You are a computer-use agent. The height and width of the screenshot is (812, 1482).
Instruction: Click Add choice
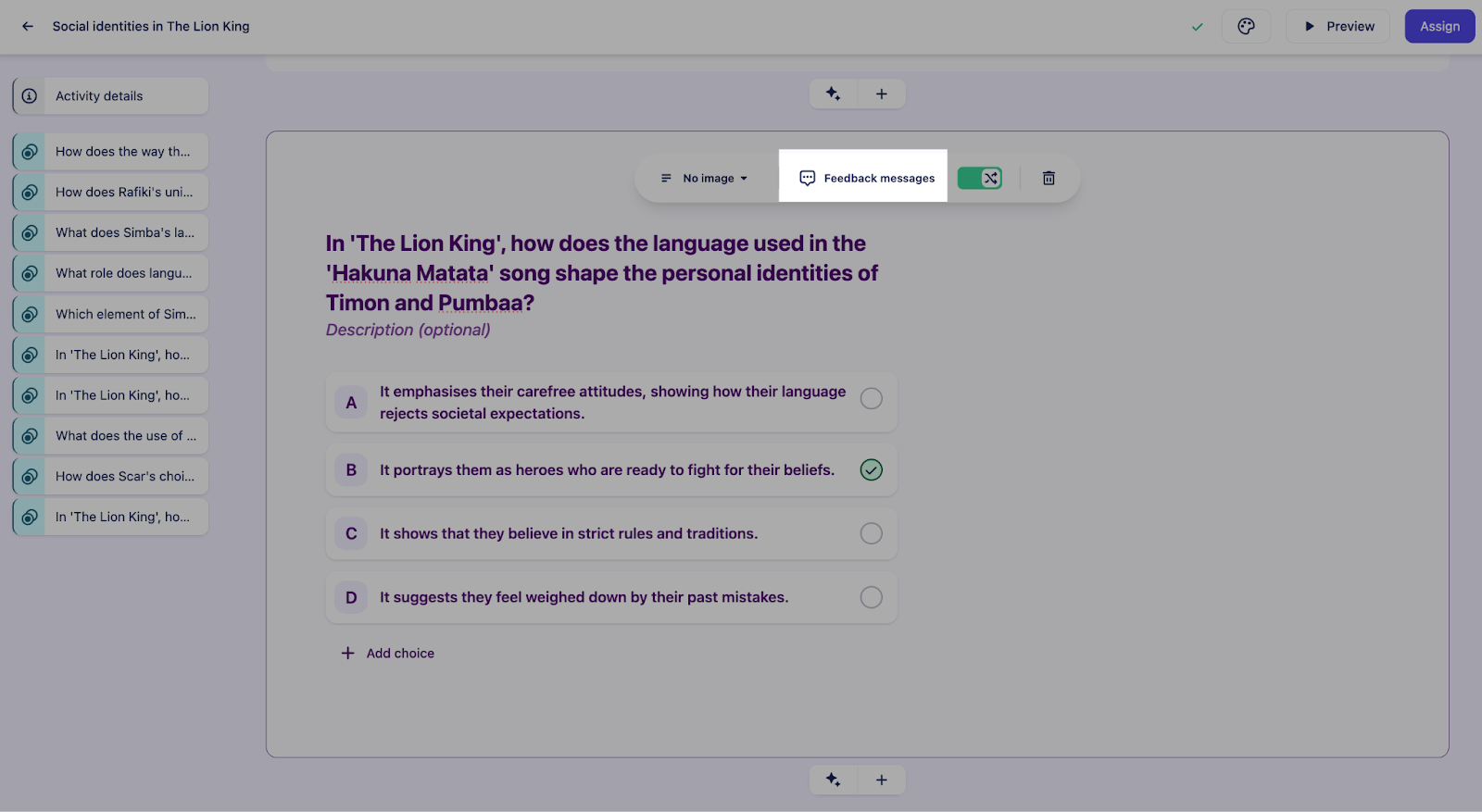pyautogui.click(x=388, y=653)
